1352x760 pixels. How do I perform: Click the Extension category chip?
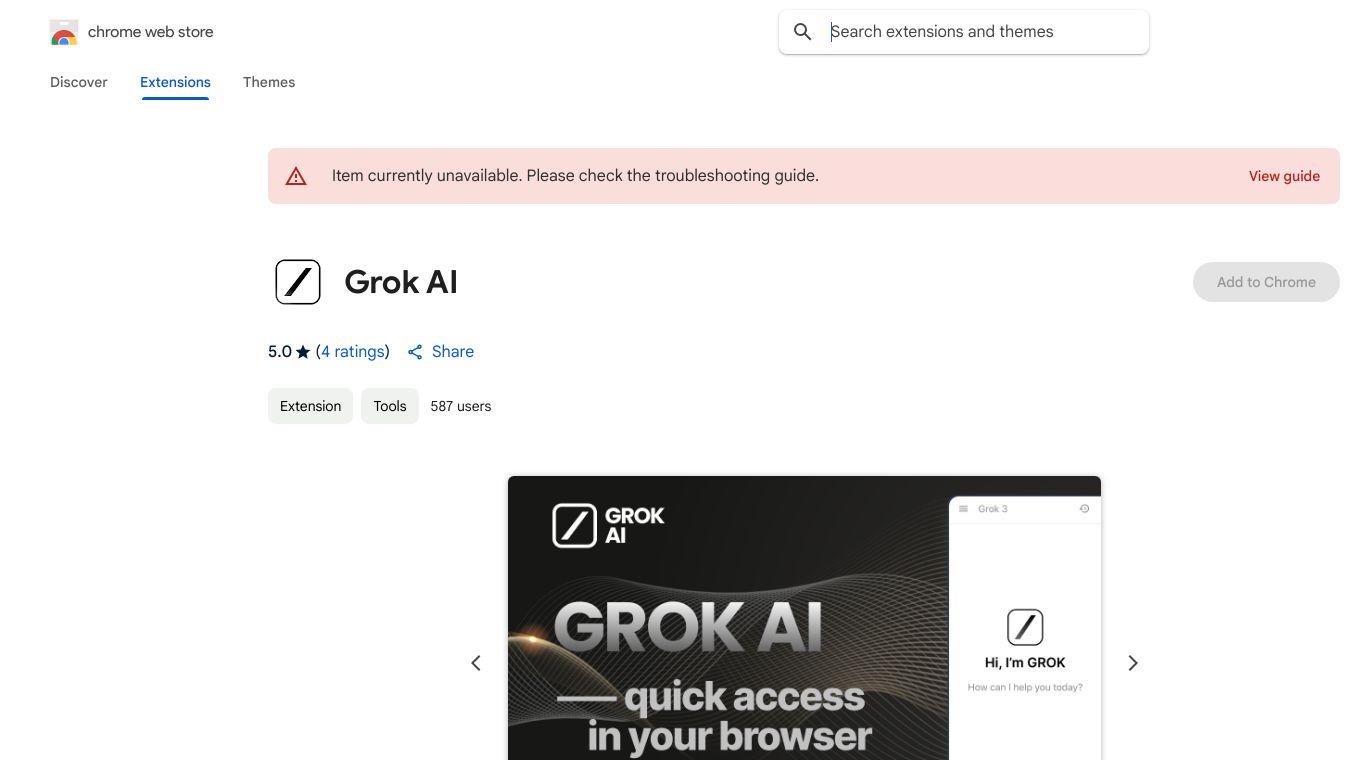310,406
